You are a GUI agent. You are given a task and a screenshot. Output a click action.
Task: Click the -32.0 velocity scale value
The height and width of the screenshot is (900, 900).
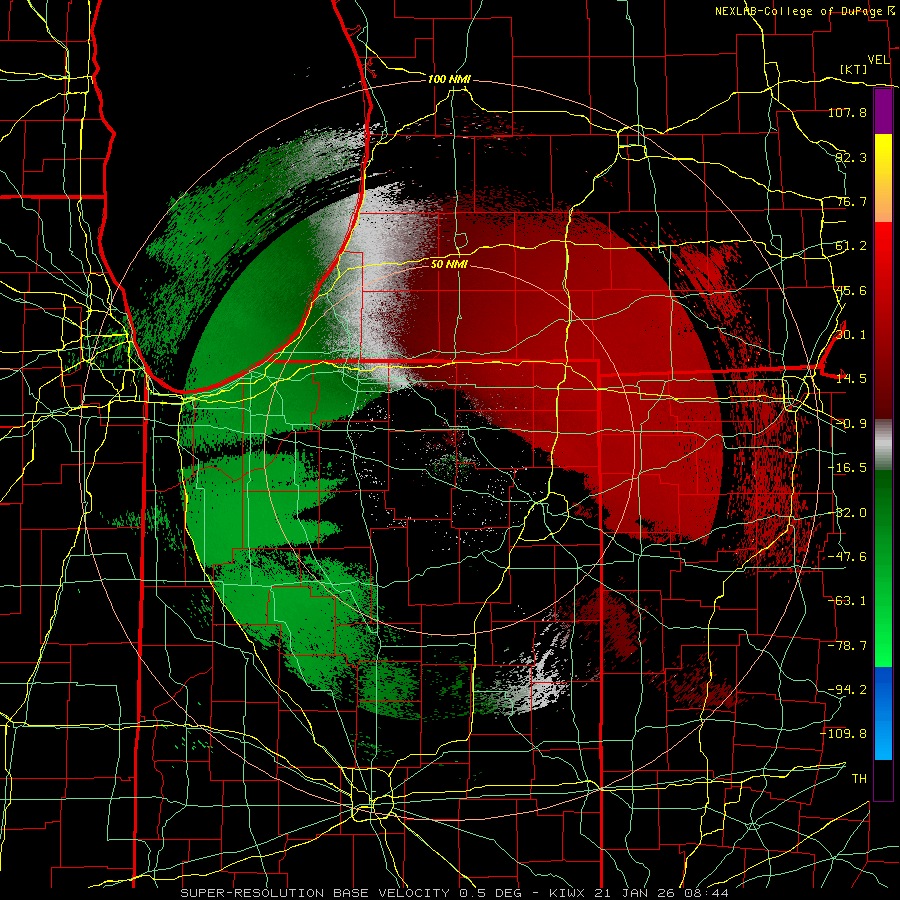(847, 513)
